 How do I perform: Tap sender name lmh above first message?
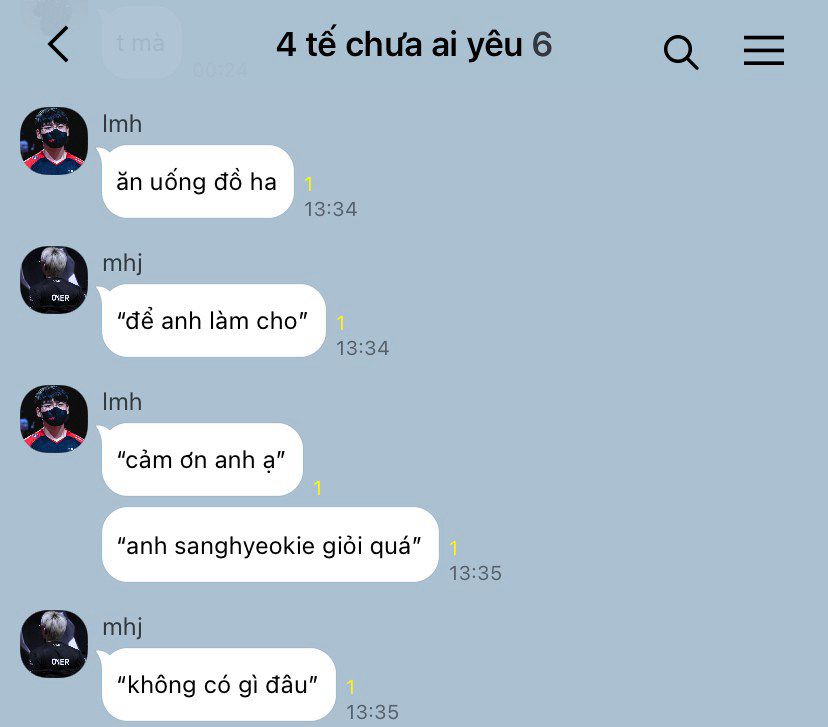coord(122,124)
